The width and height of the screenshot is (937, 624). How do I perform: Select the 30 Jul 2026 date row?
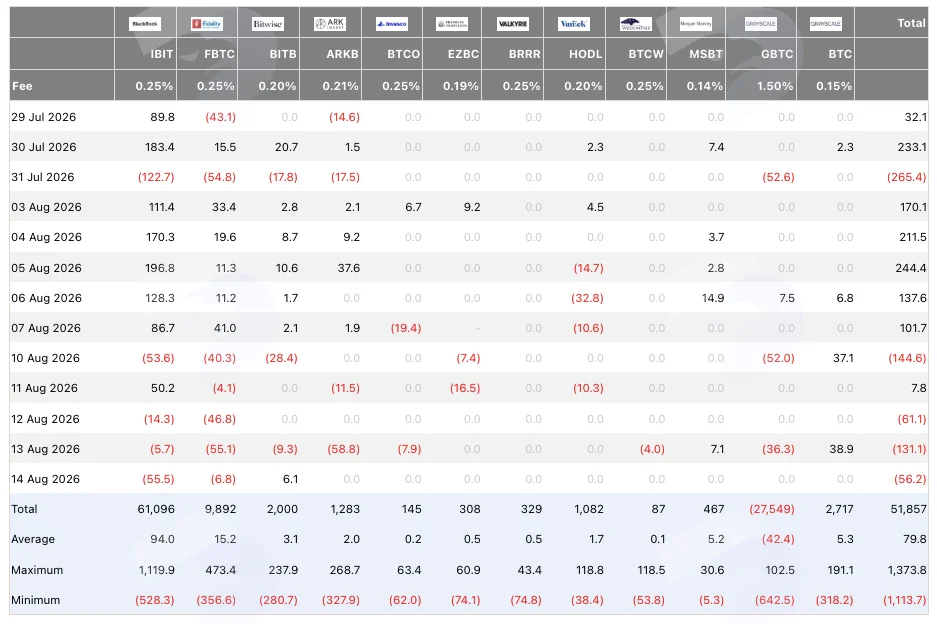(468, 147)
